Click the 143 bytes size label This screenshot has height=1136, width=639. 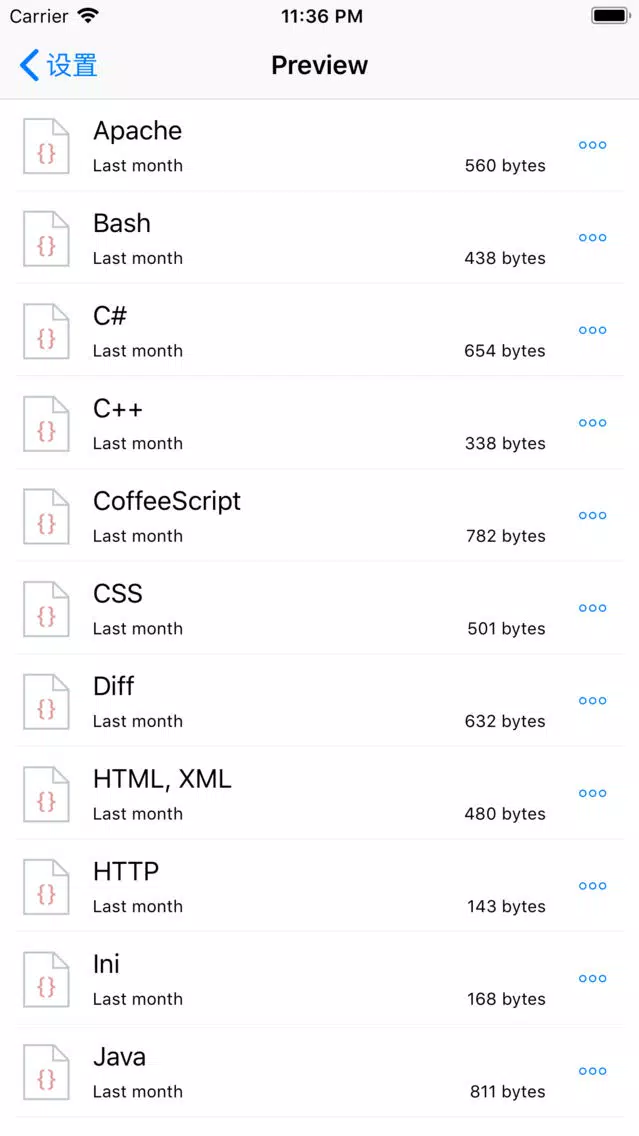(506, 907)
